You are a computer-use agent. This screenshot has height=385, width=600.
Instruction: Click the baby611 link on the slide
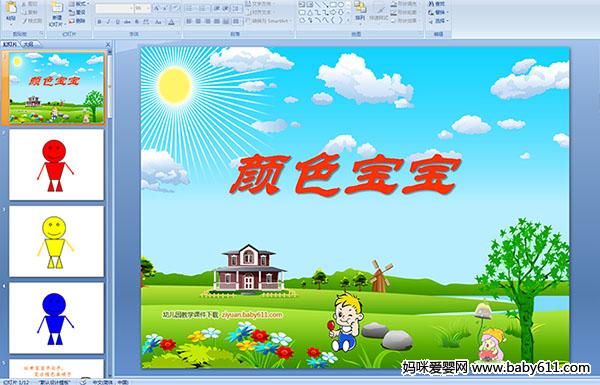tap(252, 315)
